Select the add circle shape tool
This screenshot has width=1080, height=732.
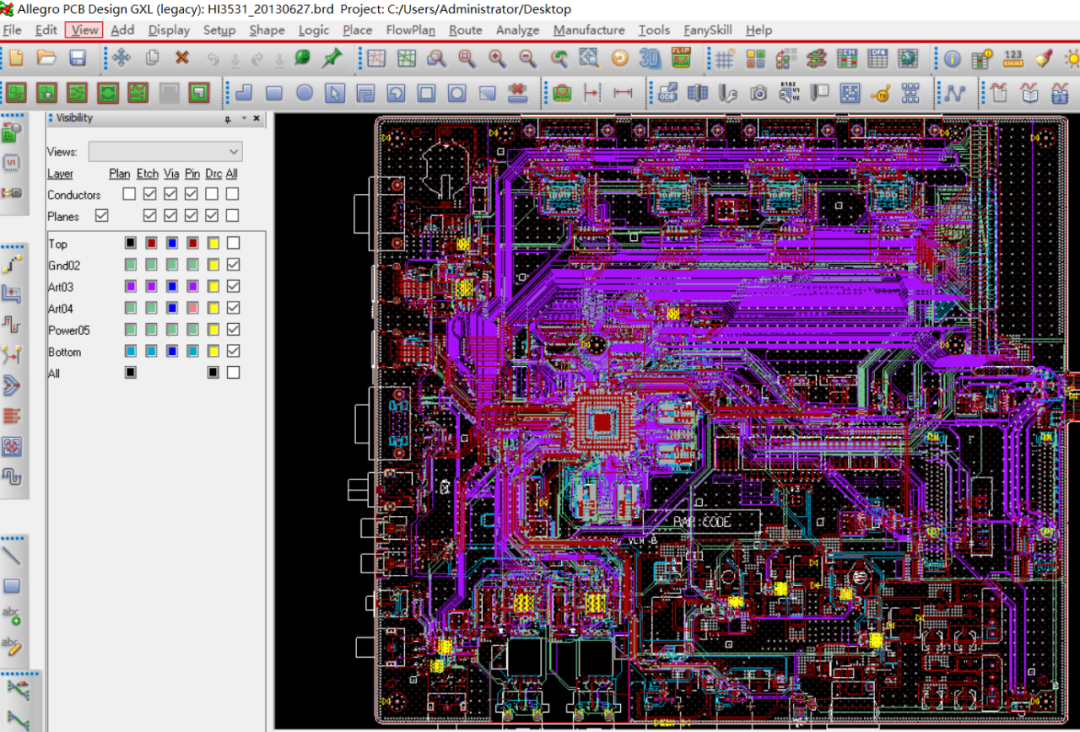pos(304,92)
